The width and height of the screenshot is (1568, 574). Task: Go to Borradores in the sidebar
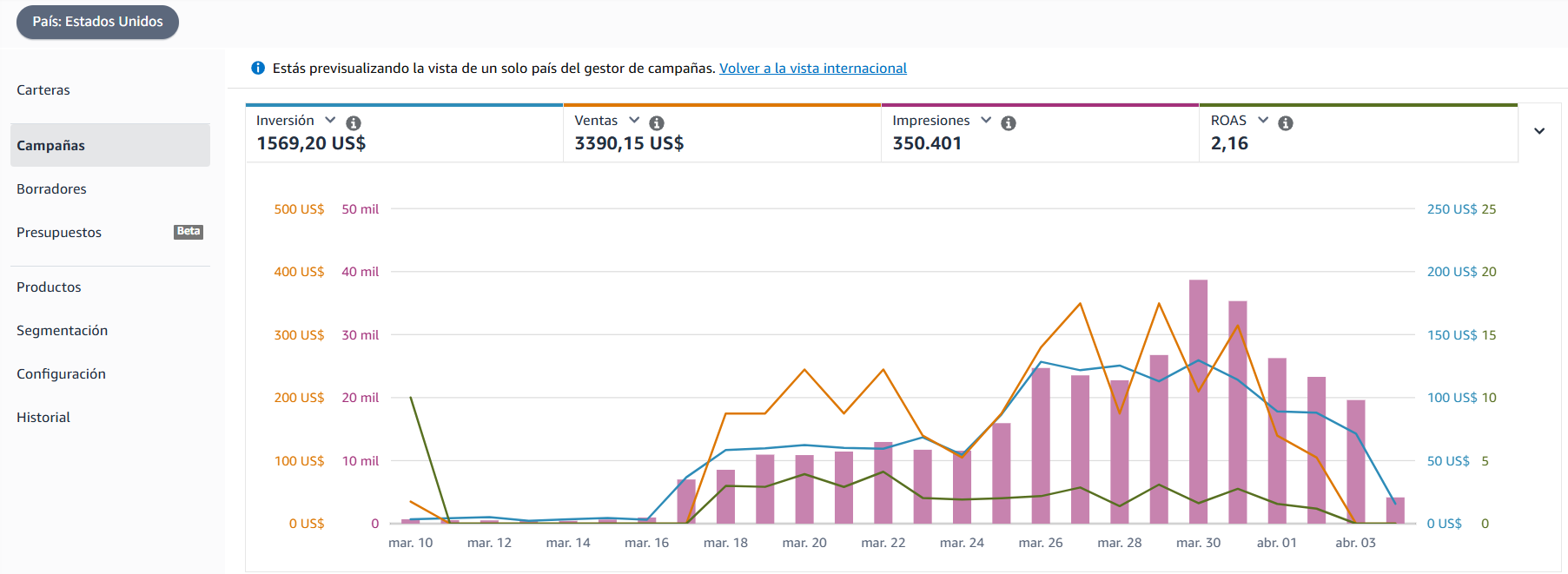click(x=51, y=189)
